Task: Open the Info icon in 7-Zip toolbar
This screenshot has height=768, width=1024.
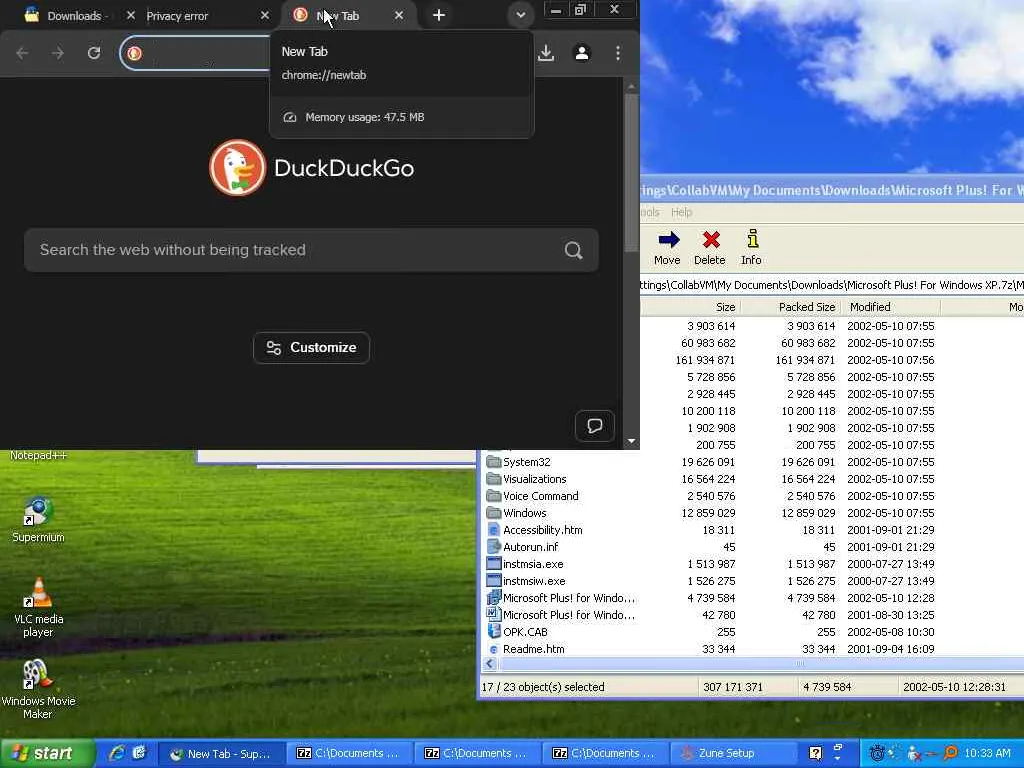Action: [x=752, y=239]
